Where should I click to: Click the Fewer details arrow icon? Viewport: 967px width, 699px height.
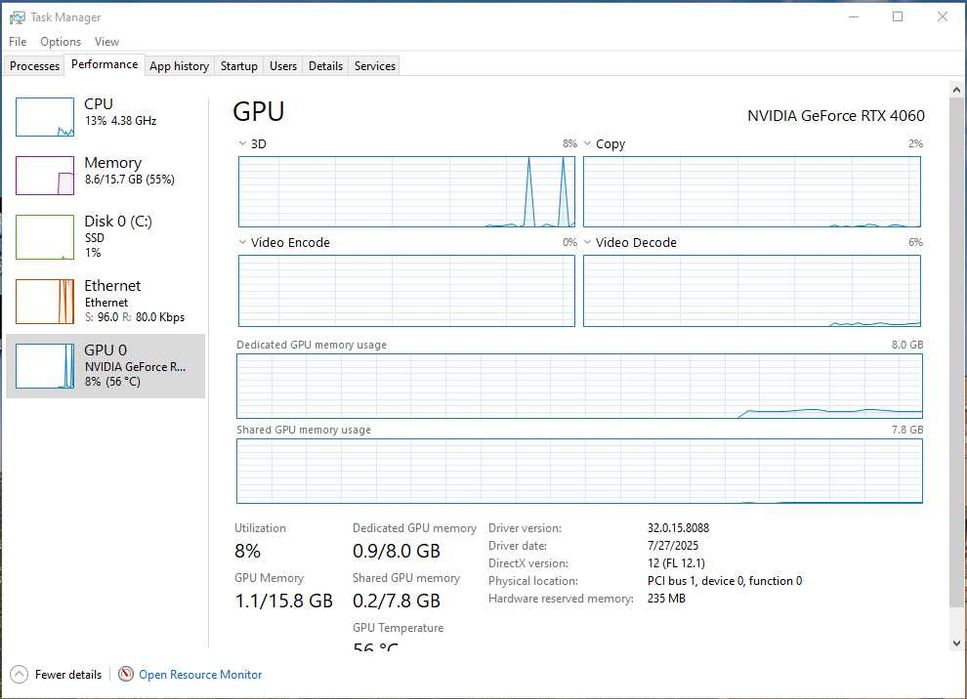[x=19, y=675]
